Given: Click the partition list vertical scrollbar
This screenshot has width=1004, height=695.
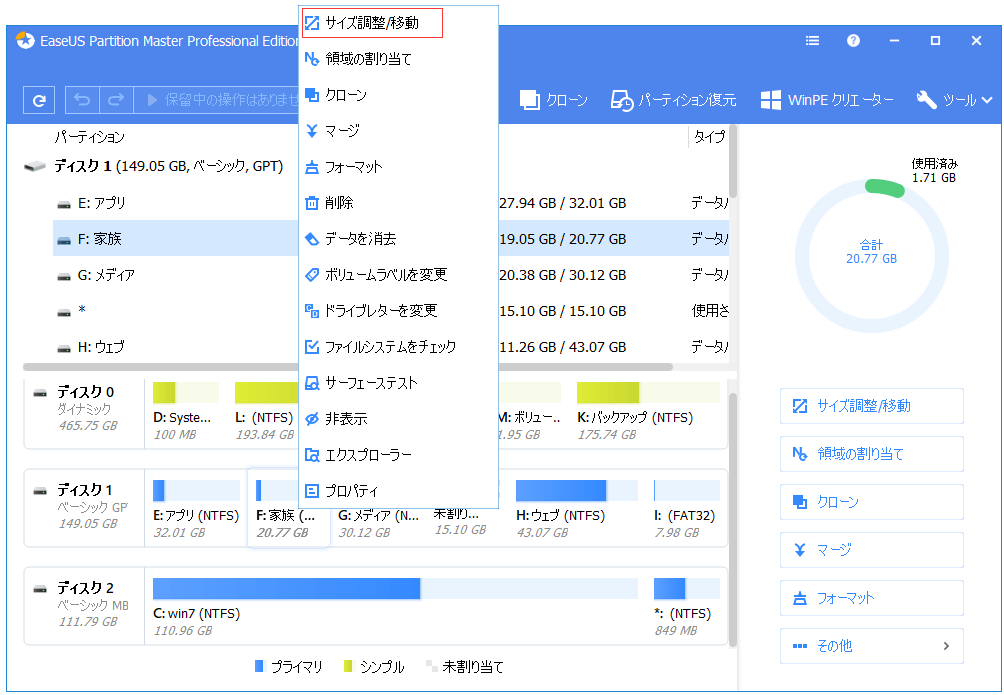Looking at the screenshot, I should tap(733, 161).
